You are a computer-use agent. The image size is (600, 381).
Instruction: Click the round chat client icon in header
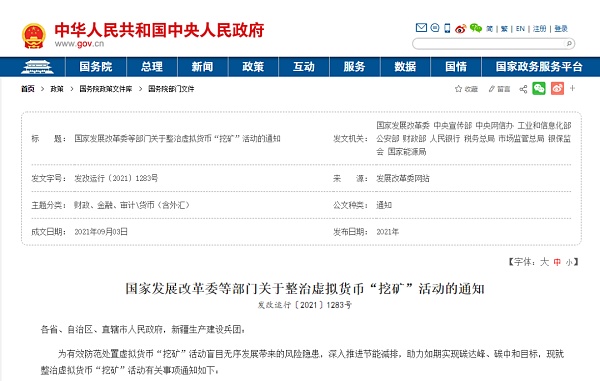(x=435, y=28)
